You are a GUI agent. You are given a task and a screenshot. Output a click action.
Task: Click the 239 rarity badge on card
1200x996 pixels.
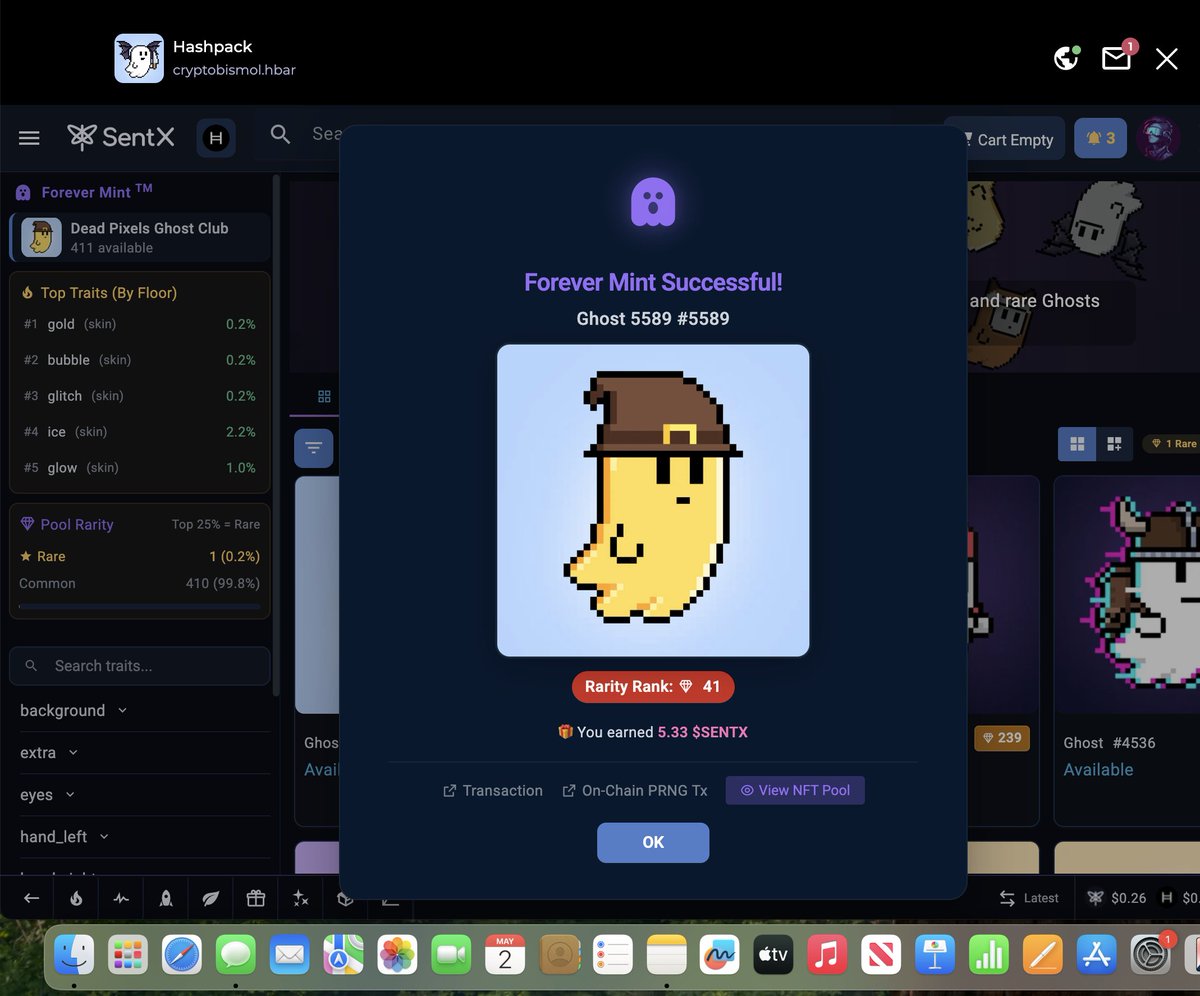(x=1002, y=737)
